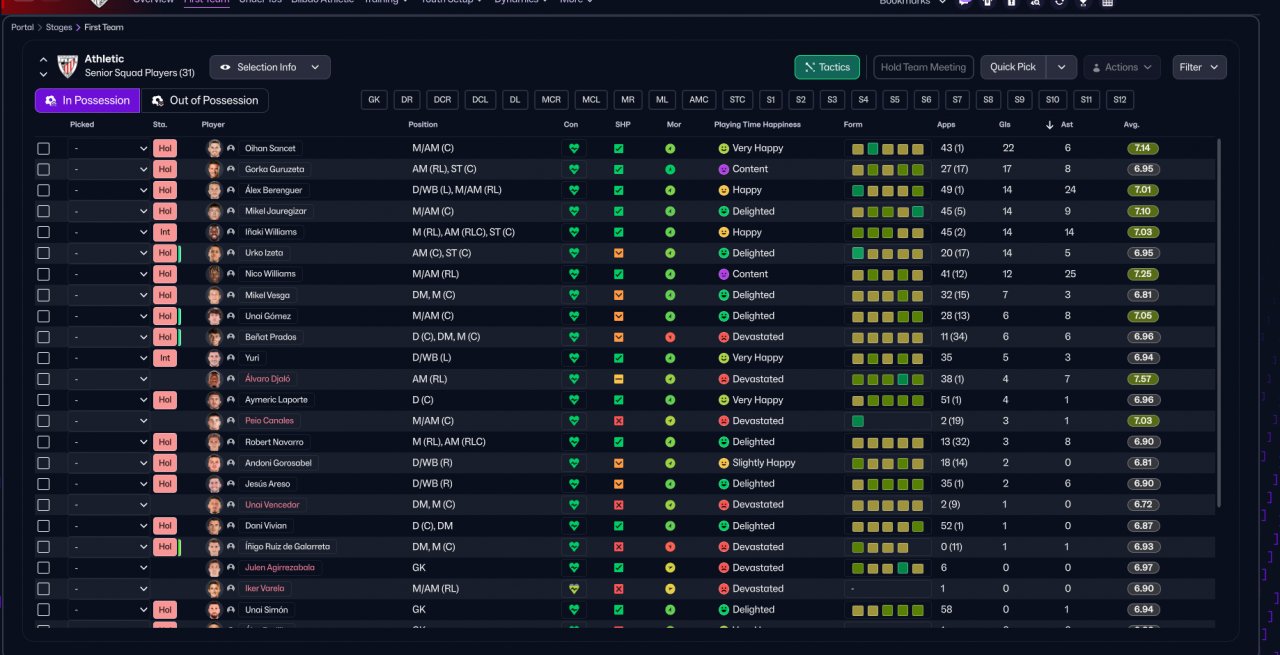Click Nico Williams's player portrait
The image size is (1280, 655).
(214, 274)
